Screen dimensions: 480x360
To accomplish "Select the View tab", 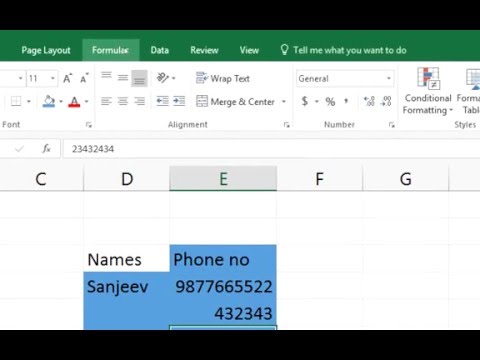I will pyautogui.click(x=249, y=50).
